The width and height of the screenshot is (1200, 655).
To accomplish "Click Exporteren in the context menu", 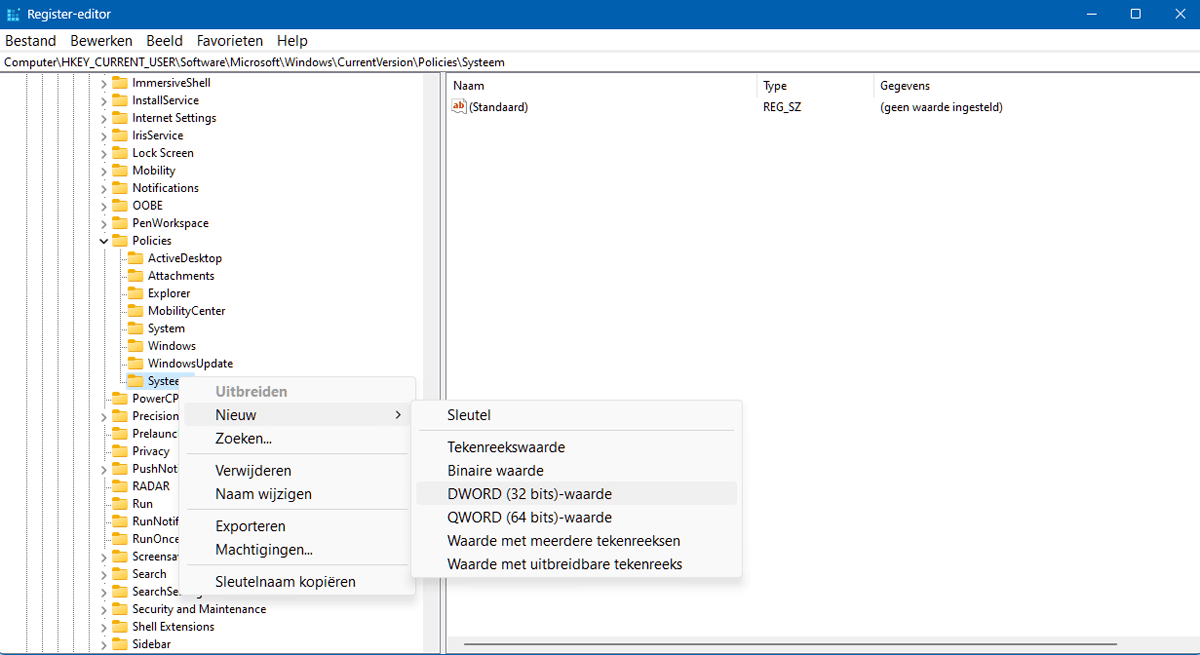I will [x=297, y=526].
